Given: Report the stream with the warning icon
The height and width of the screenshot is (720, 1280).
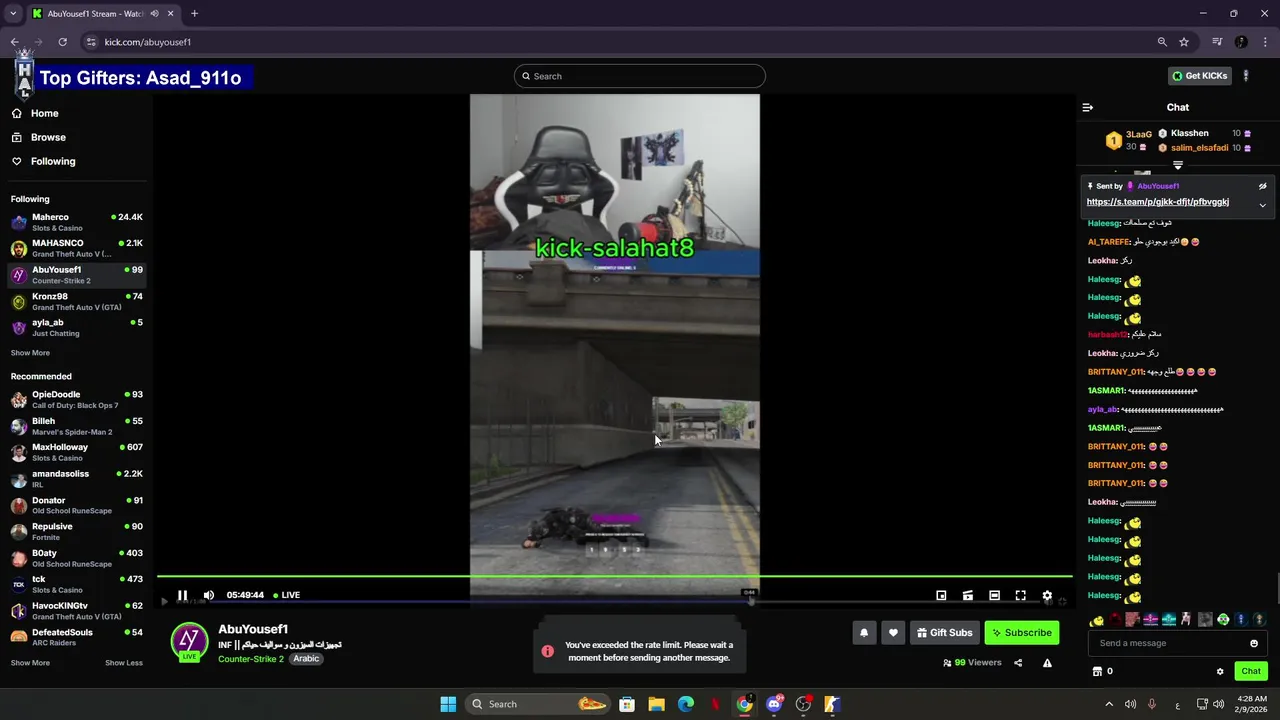Looking at the screenshot, I should coord(1047,662).
